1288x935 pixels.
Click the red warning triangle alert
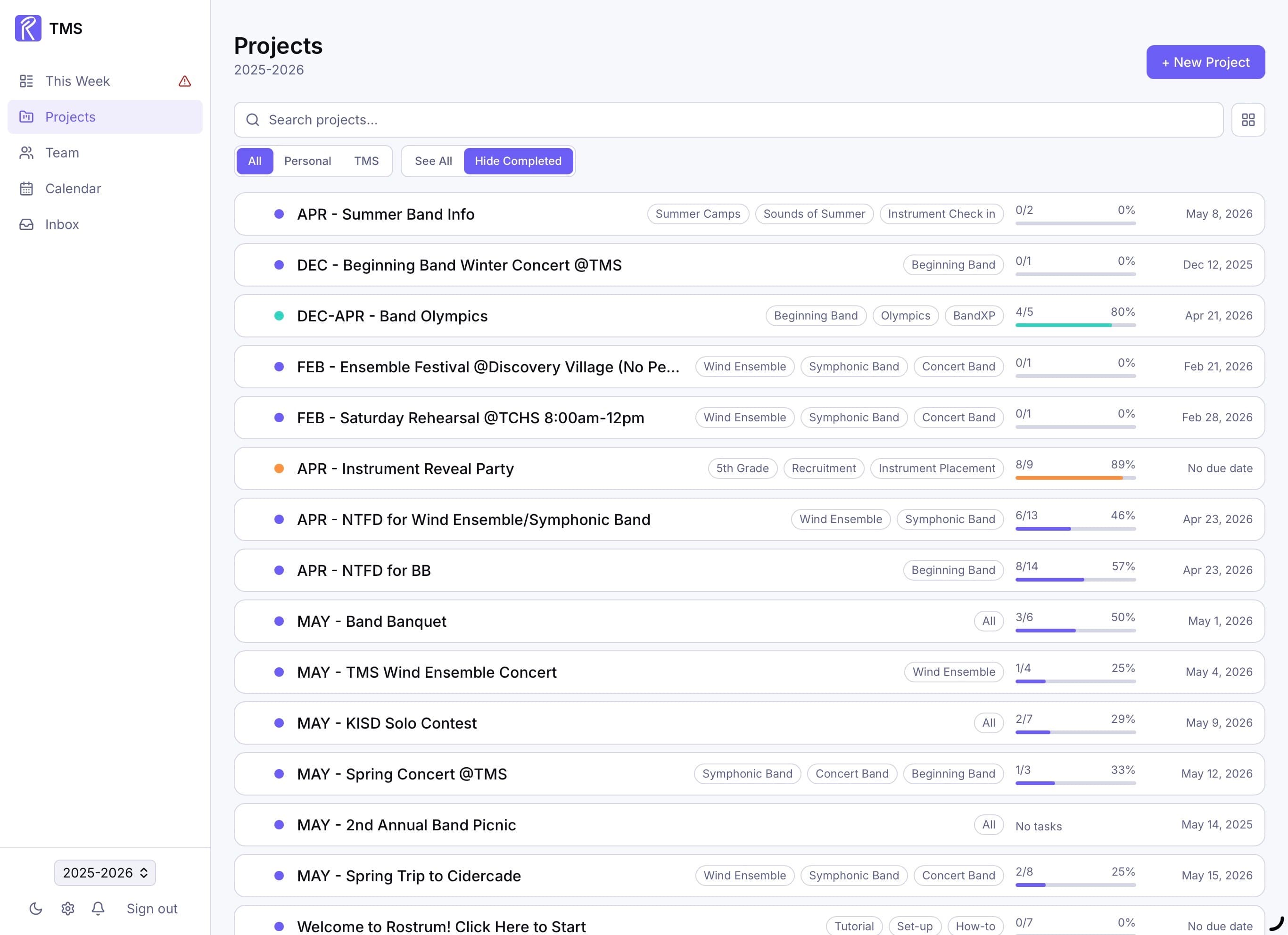pyautogui.click(x=184, y=81)
